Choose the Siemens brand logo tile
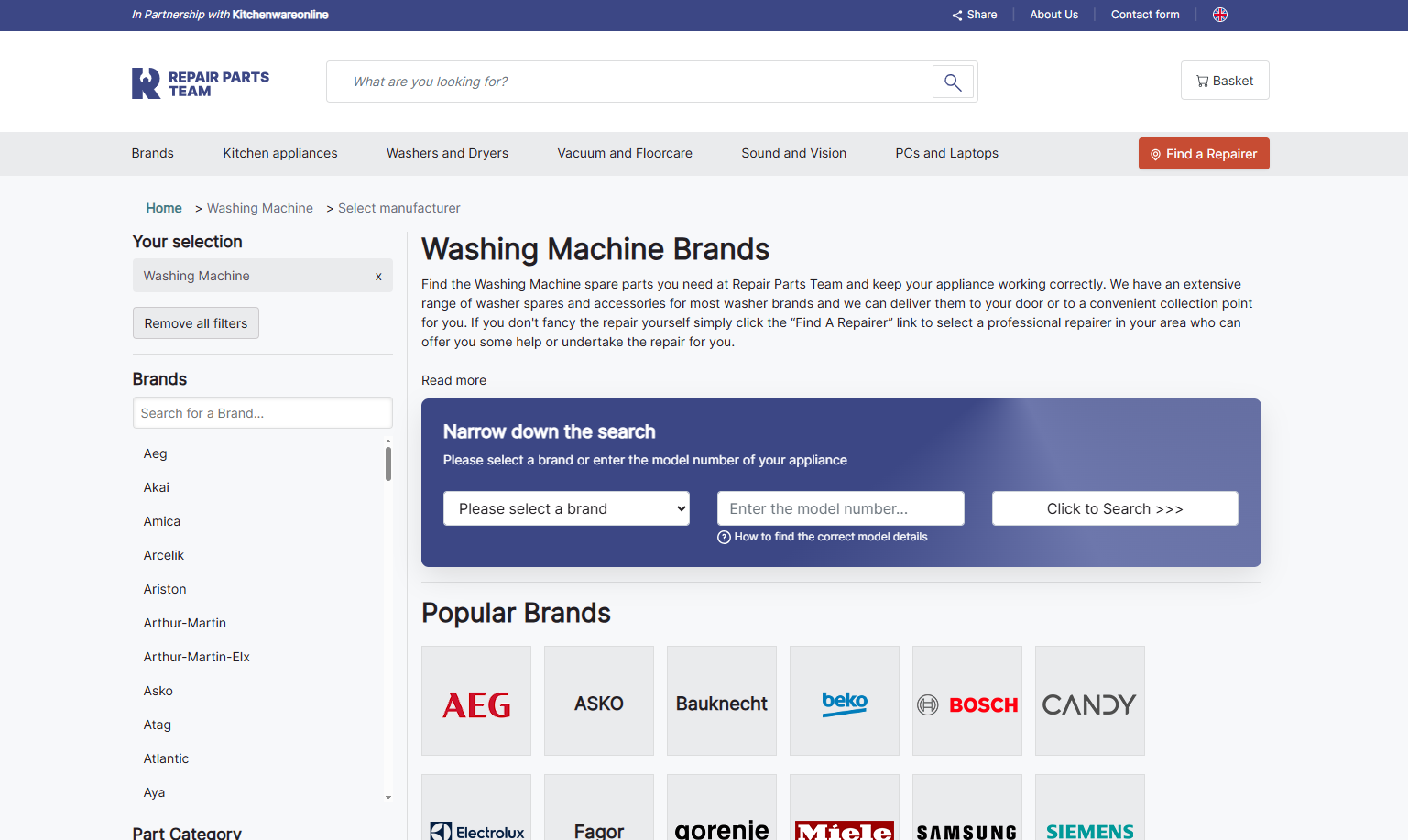The image size is (1408, 840). point(1090,807)
